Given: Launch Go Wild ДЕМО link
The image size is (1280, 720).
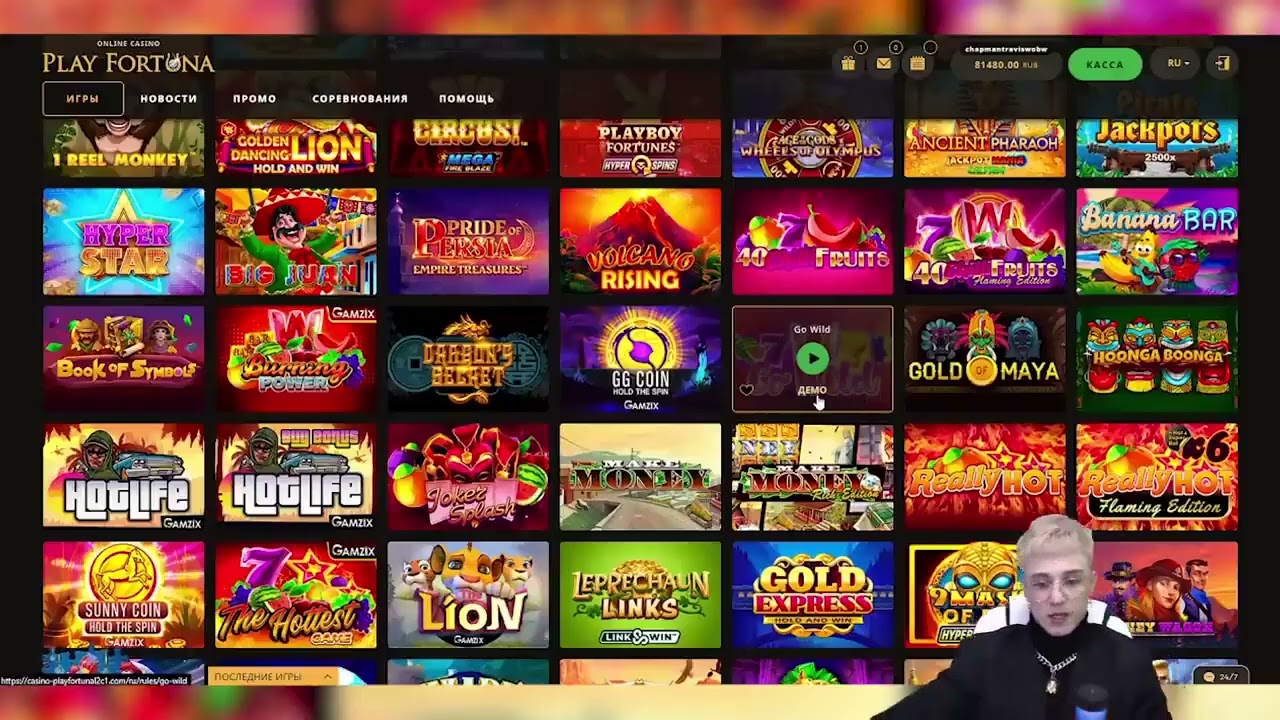Looking at the screenshot, I should pos(812,390).
